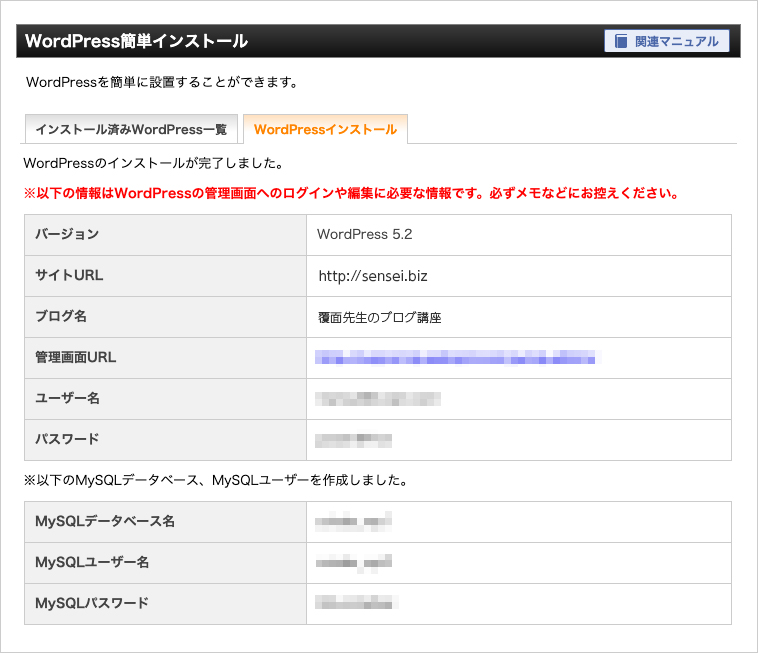The width and height of the screenshot is (758, 653).
Task: Click the WordPress簡単インストール header title
Action: click(136, 41)
